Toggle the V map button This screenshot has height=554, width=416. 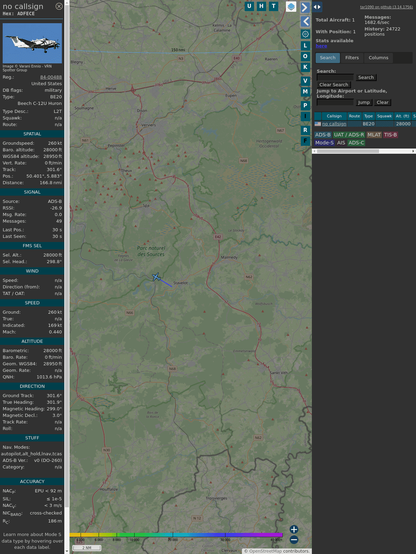pos(305,81)
